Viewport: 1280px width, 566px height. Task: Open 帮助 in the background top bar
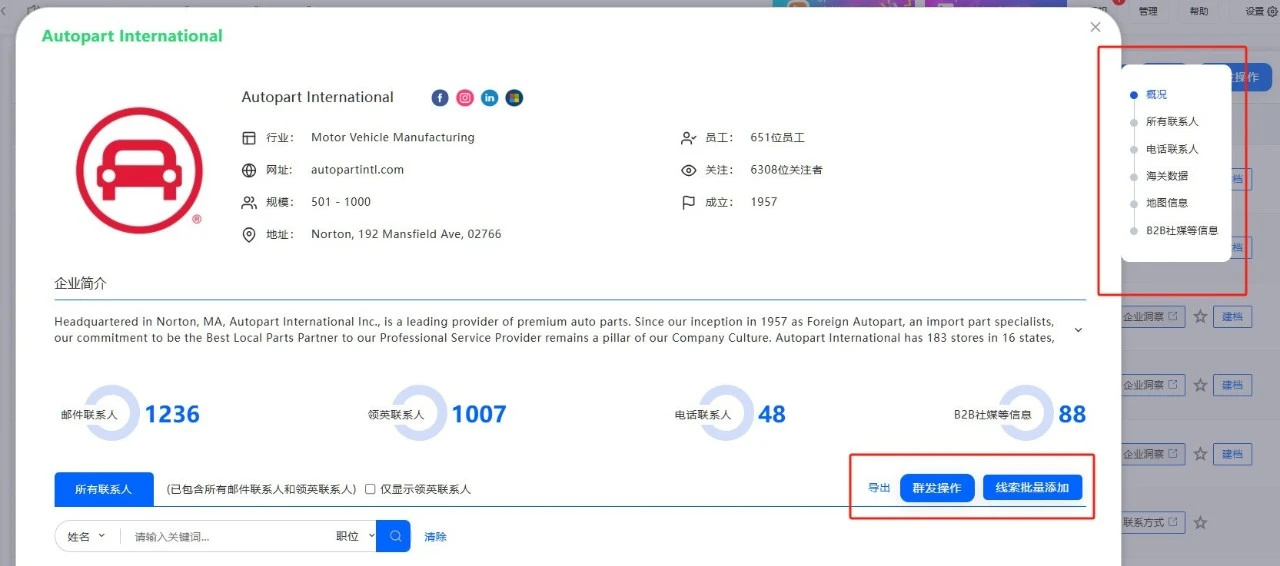pos(1198,12)
